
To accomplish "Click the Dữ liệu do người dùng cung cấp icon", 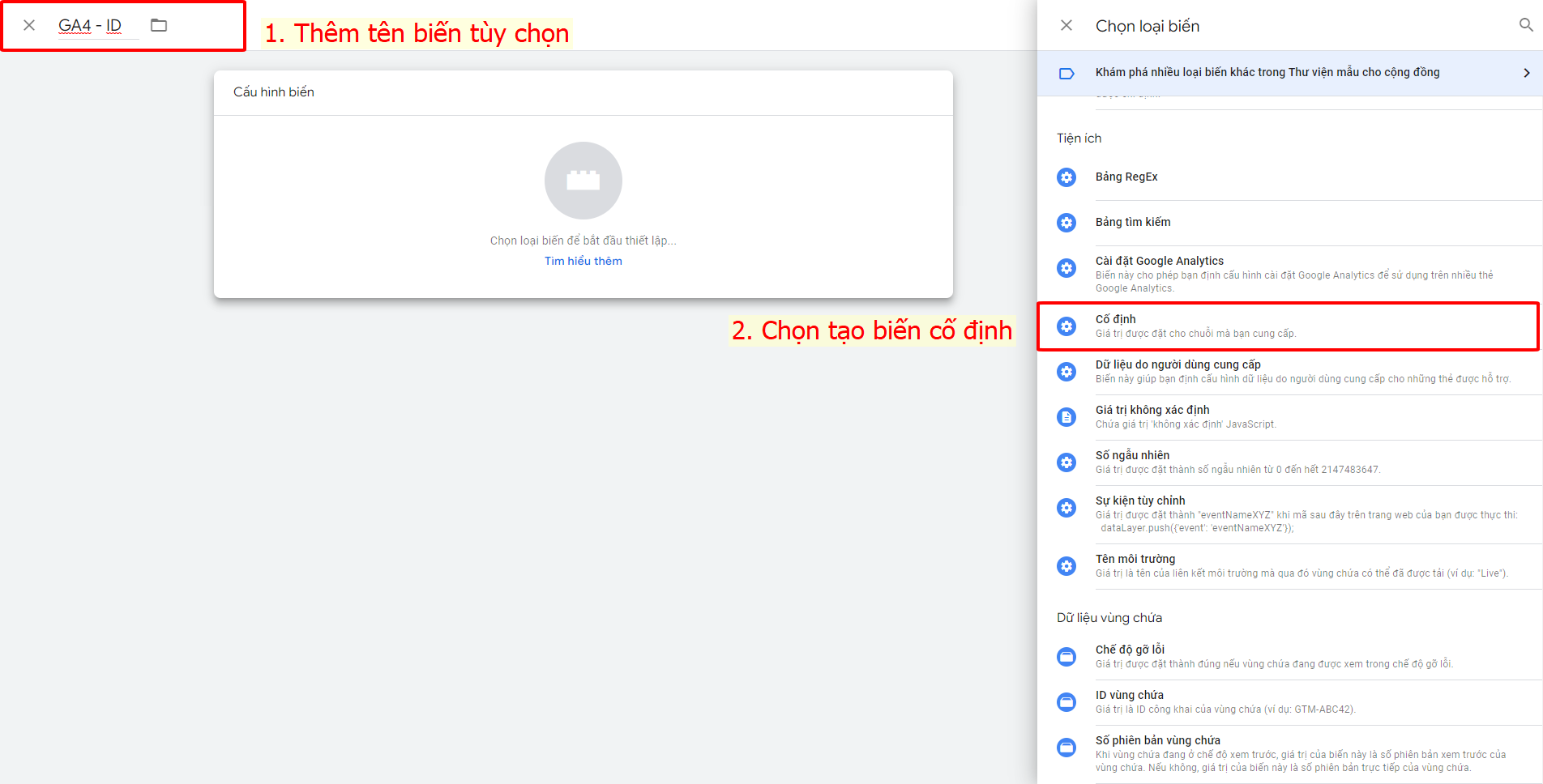I will point(1066,372).
